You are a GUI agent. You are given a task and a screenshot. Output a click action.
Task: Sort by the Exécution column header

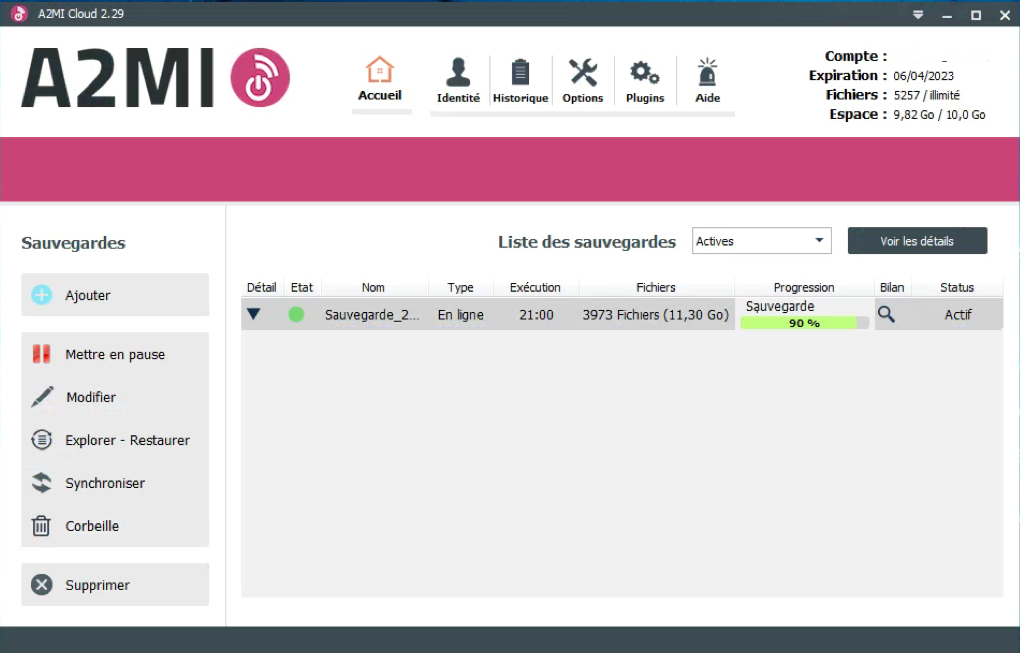tap(535, 287)
